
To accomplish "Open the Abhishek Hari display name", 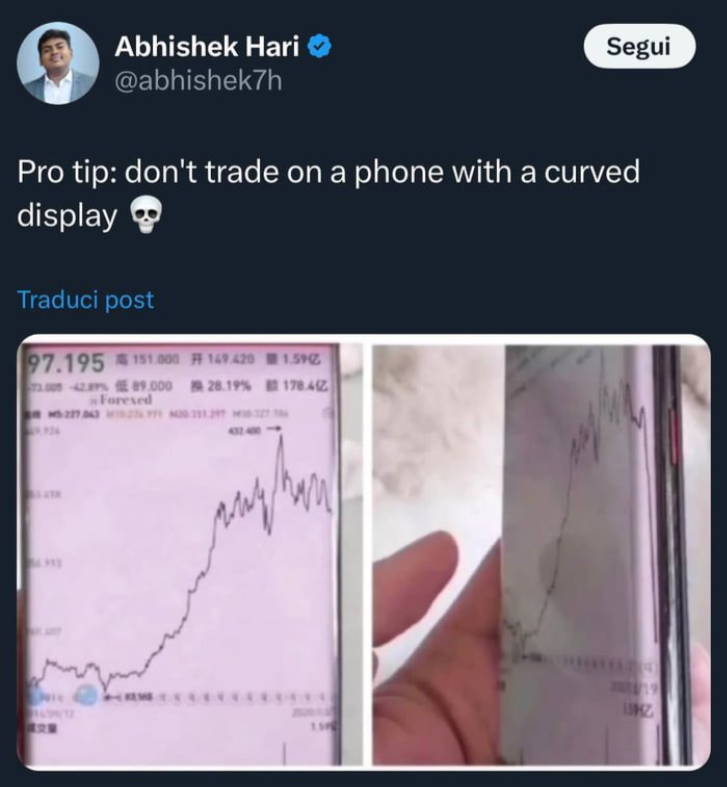I will [207, 47].
